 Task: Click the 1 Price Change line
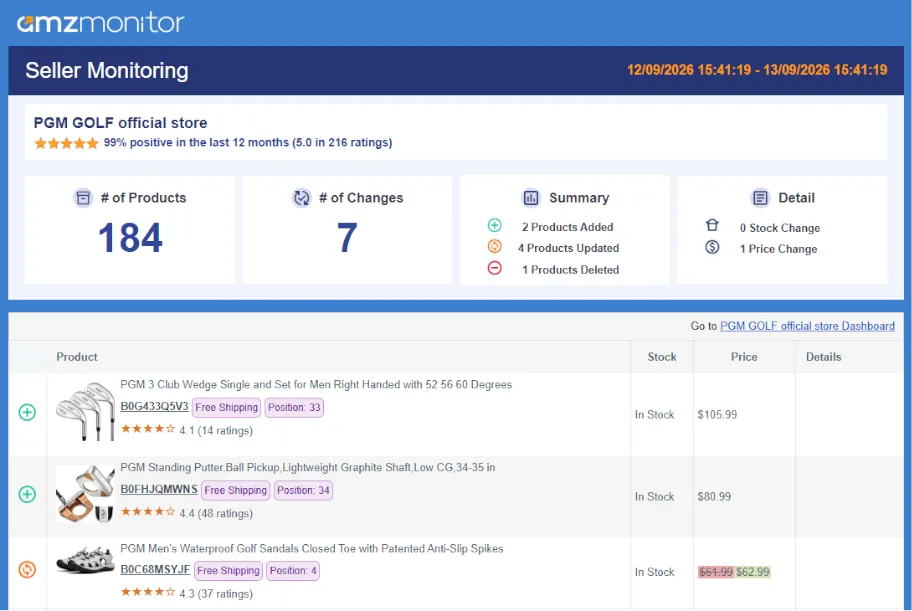[779, 248]
